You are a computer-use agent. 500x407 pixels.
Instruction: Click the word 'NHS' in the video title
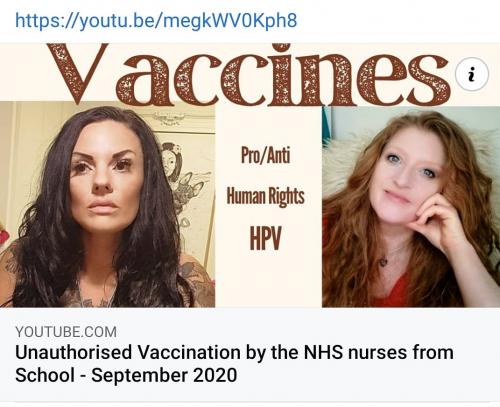pos(323,353)
